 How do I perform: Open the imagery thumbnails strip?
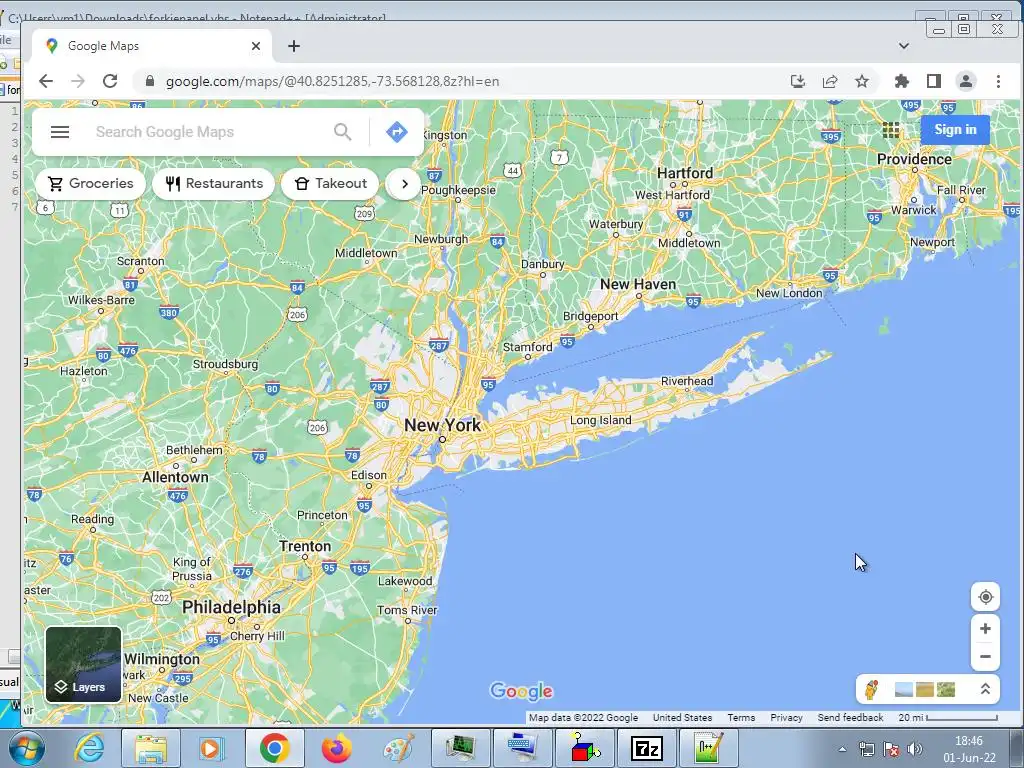[925, 690]
